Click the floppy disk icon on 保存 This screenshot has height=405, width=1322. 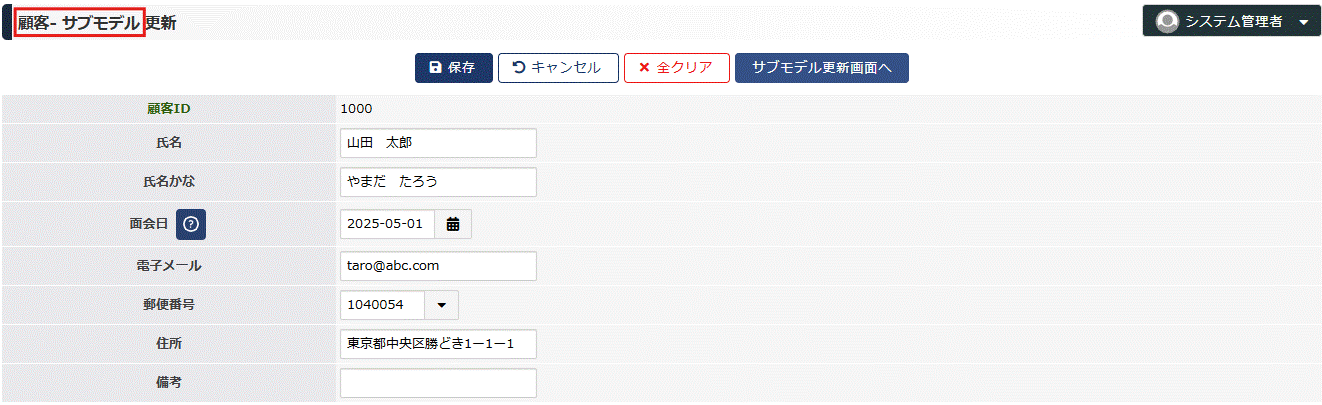click(435, 68)
